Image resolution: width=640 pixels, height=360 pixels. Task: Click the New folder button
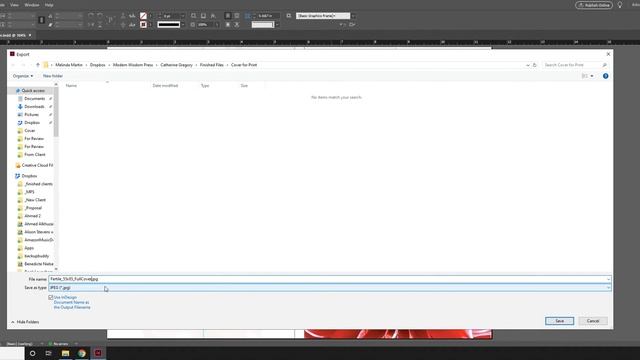tap(53, 76)
